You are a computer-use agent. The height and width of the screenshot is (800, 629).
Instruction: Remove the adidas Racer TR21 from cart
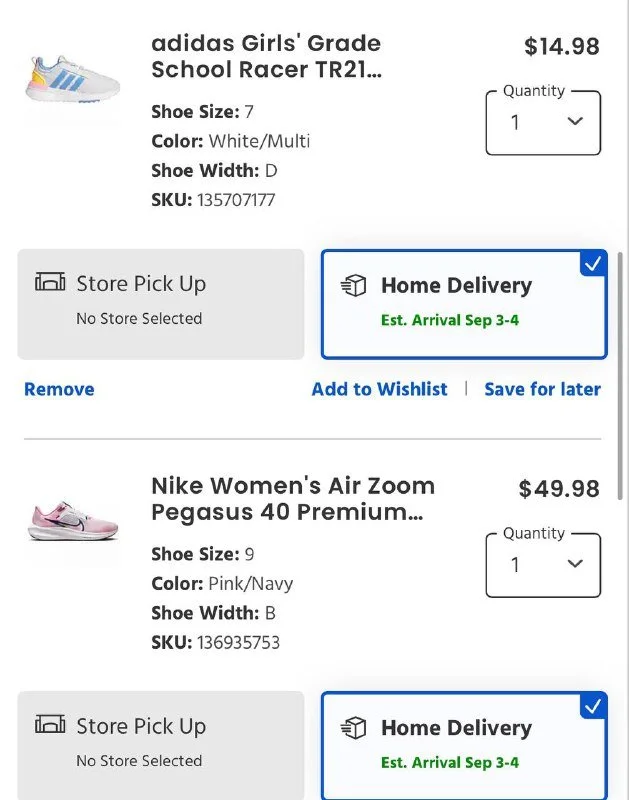click(x=59, y=389)
